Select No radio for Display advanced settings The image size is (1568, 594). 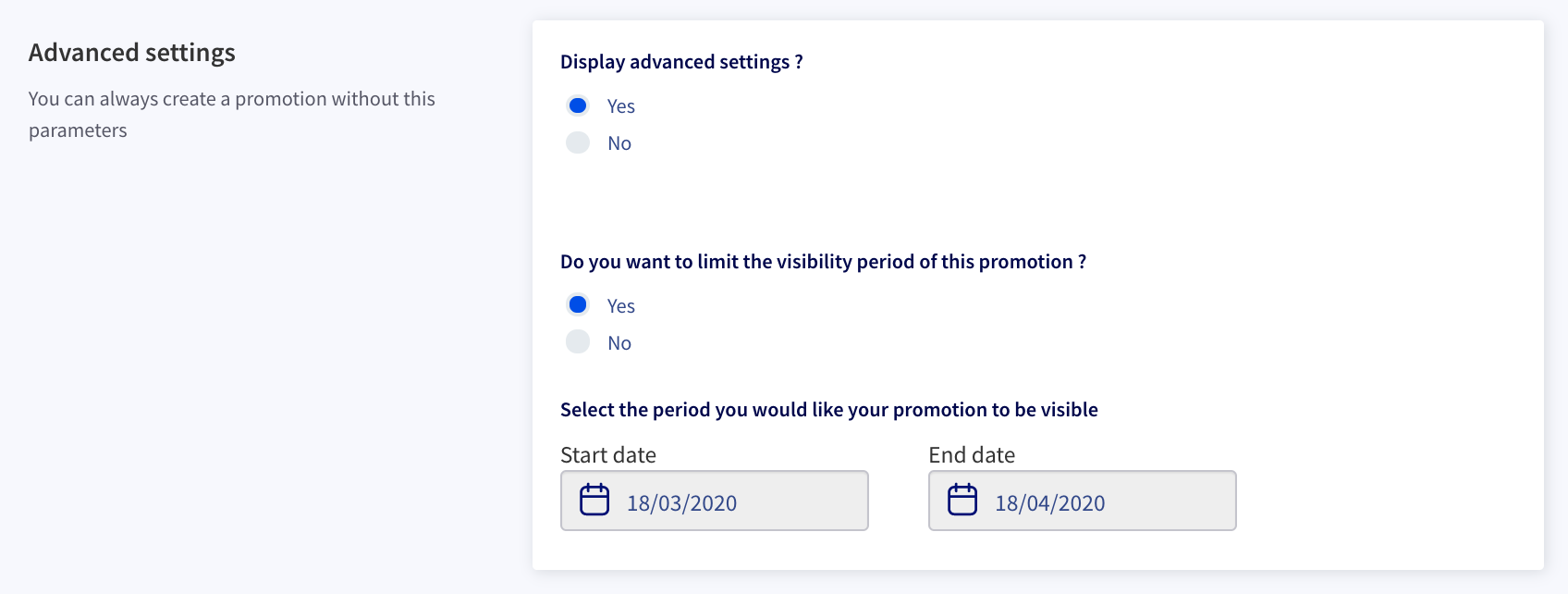[578, 142]
